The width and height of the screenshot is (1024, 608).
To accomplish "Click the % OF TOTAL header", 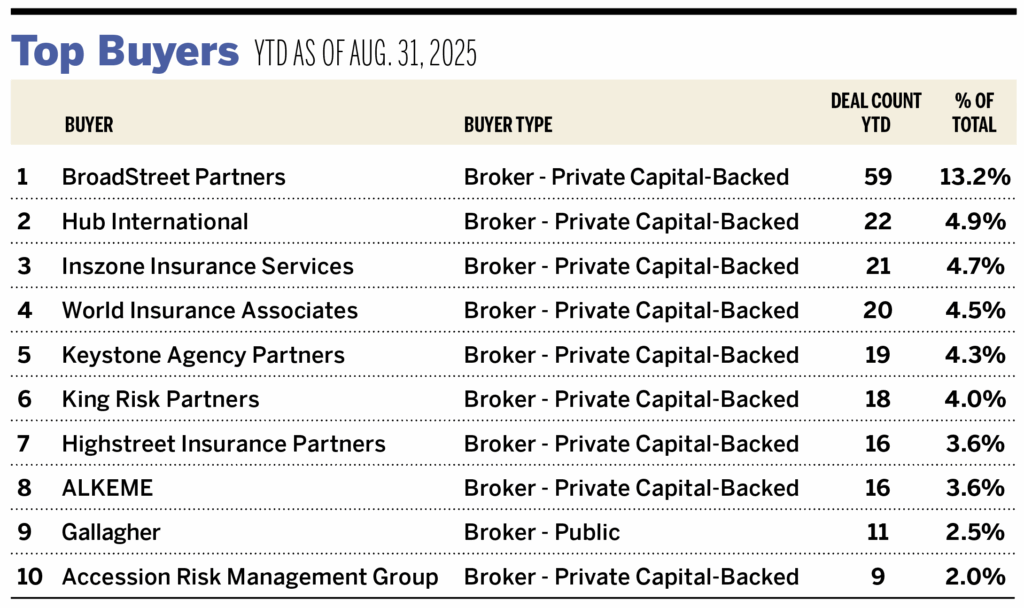I will [973, 112].
